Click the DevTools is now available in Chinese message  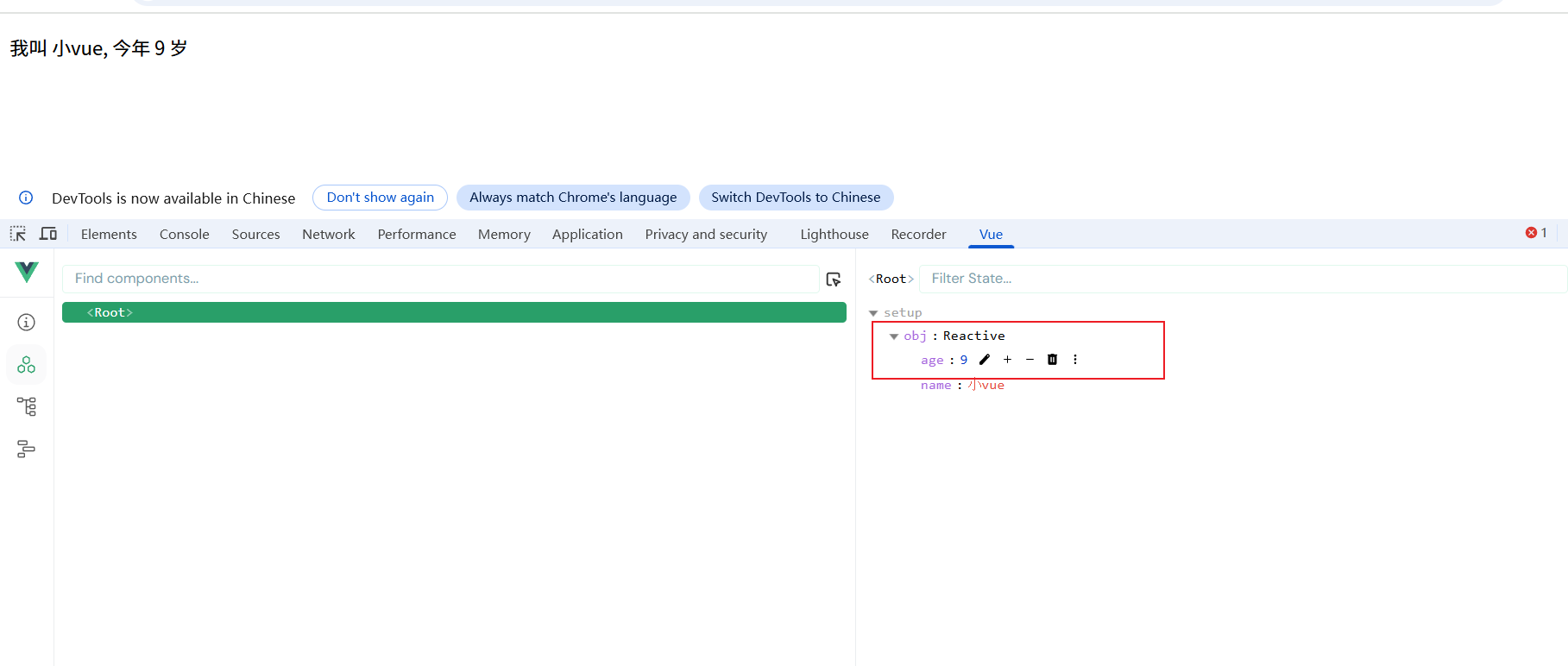click(173, 198)
